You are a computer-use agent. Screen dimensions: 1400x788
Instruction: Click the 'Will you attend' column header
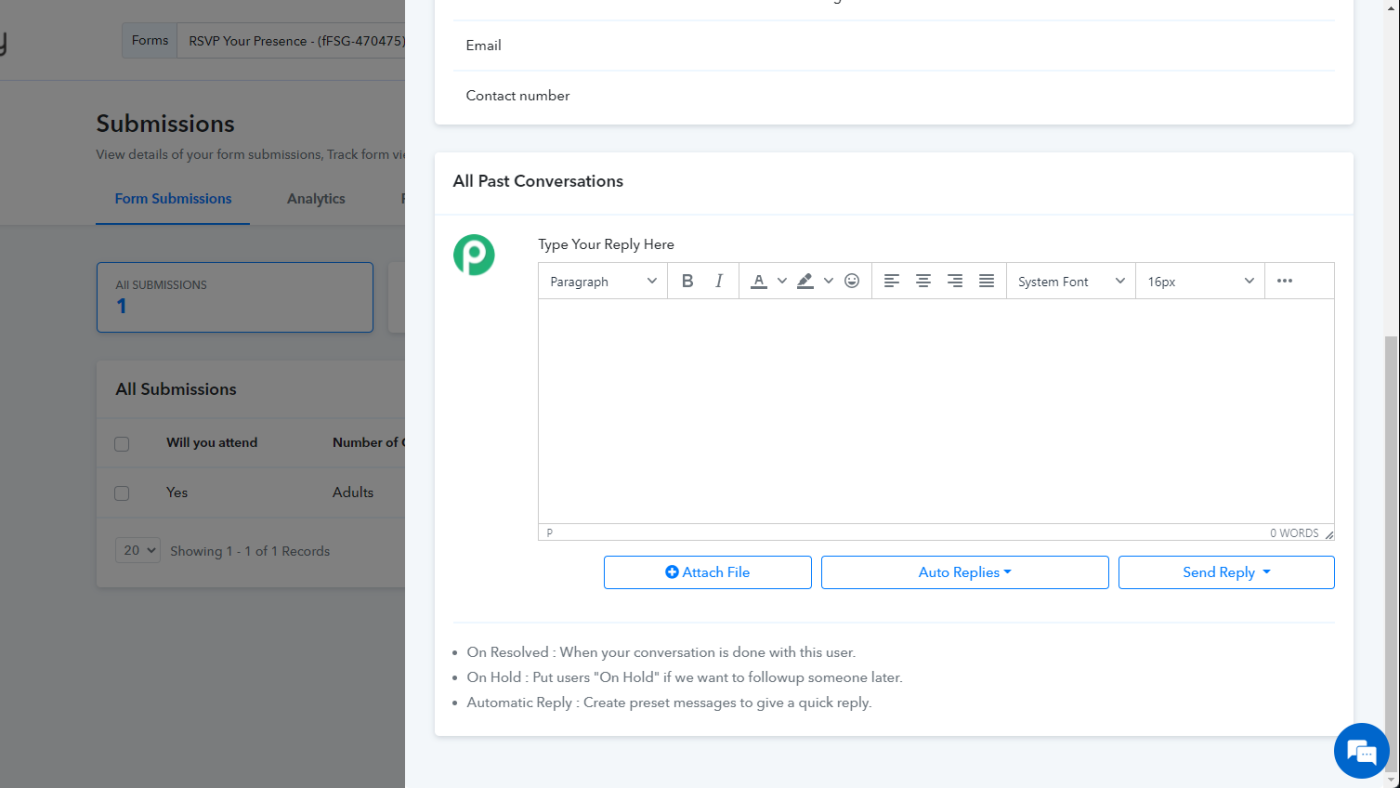(212, 442)
